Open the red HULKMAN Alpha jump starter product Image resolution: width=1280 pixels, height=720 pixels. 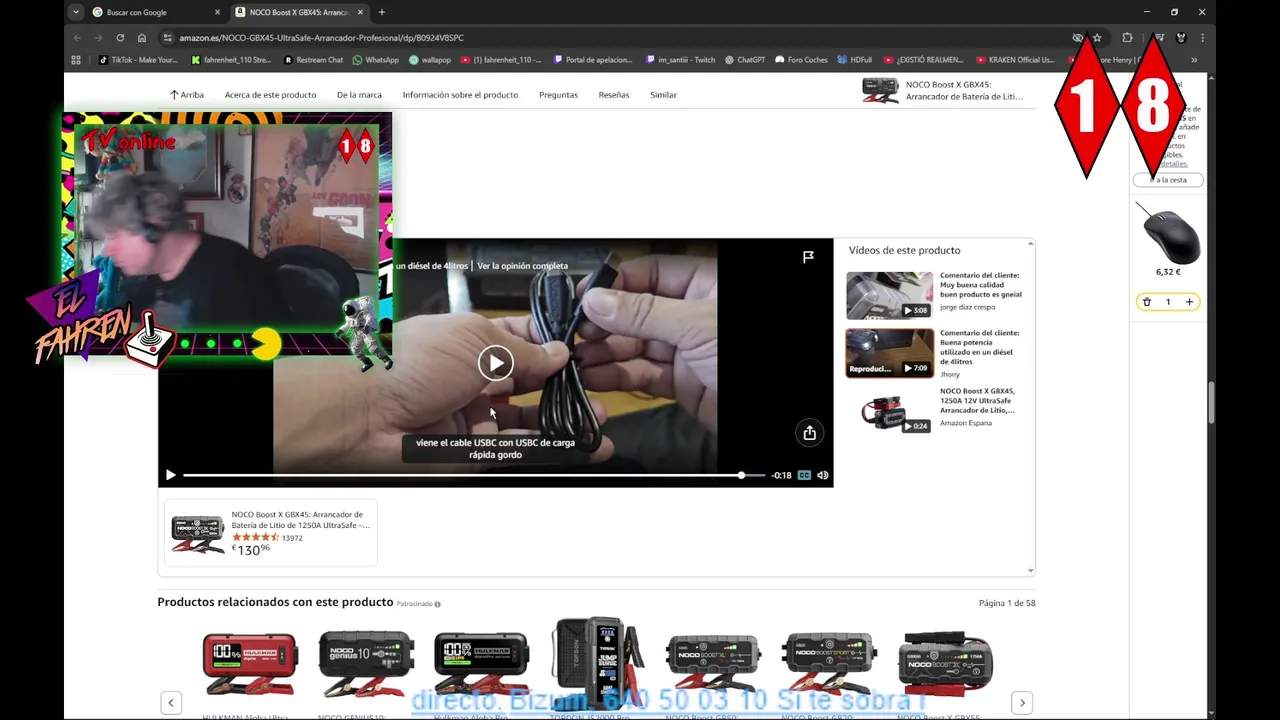point(250,664)
